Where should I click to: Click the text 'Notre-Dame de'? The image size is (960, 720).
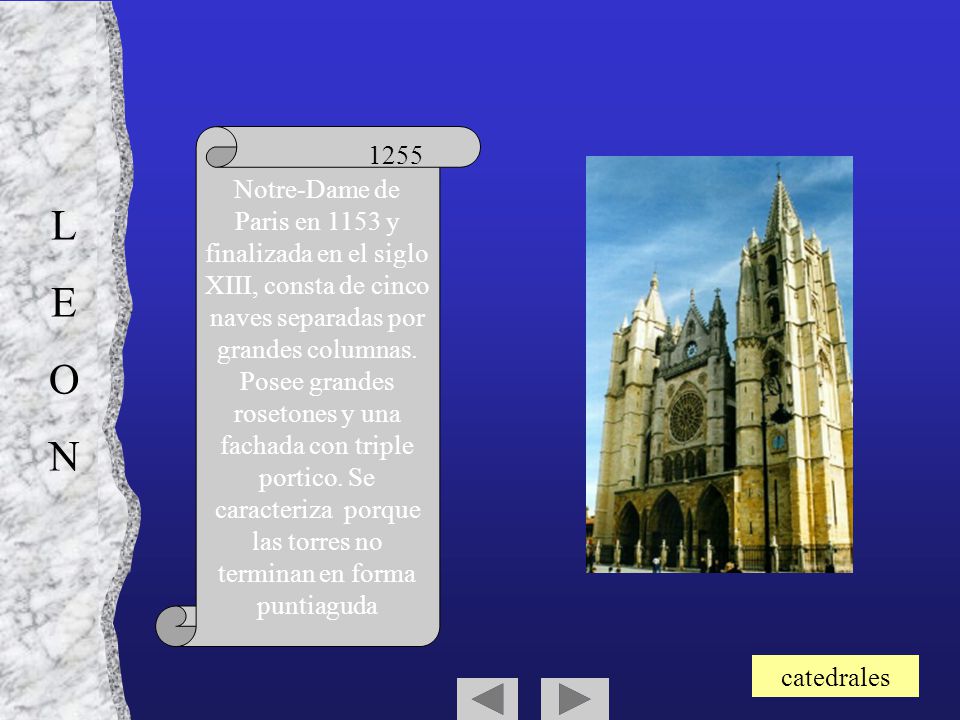[317, 190]
